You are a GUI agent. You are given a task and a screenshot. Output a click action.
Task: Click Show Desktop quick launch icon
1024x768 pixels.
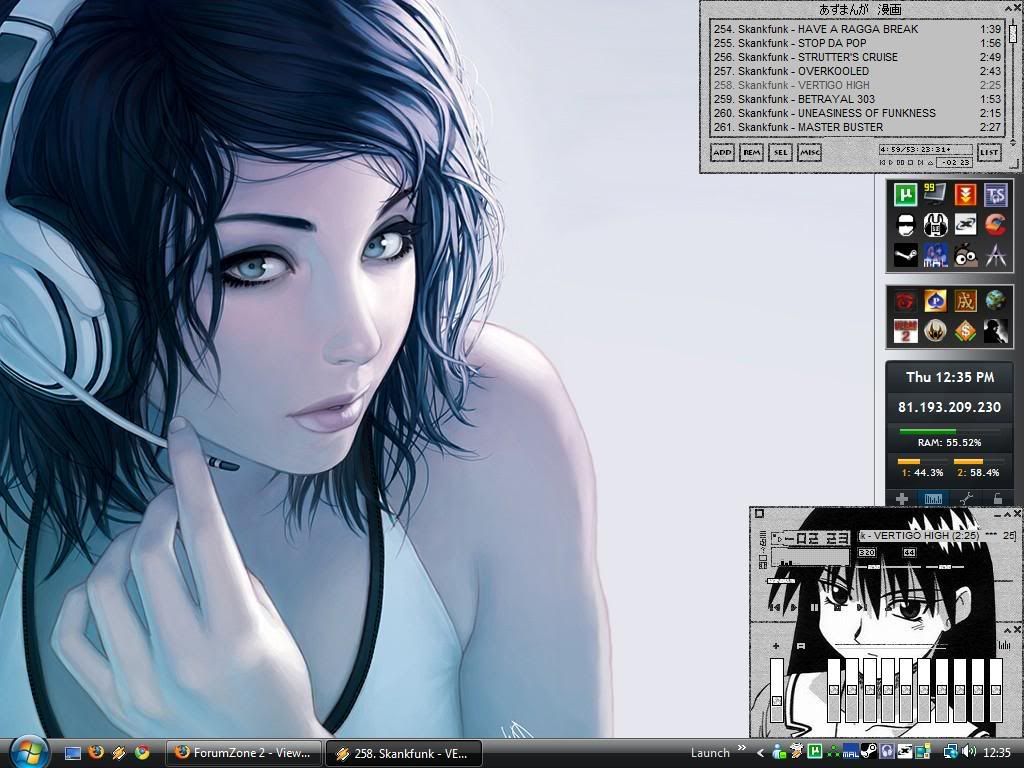tap(72, 753)
